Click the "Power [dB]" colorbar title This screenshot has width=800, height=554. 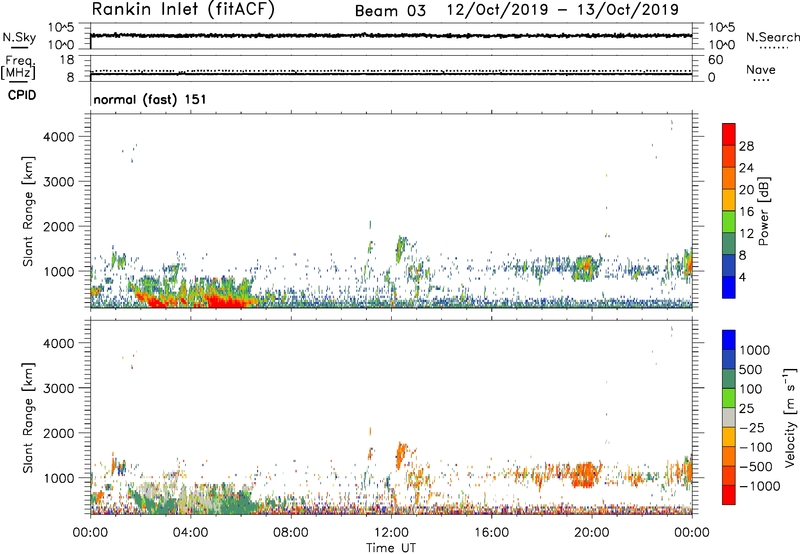[x=763, y=211]
